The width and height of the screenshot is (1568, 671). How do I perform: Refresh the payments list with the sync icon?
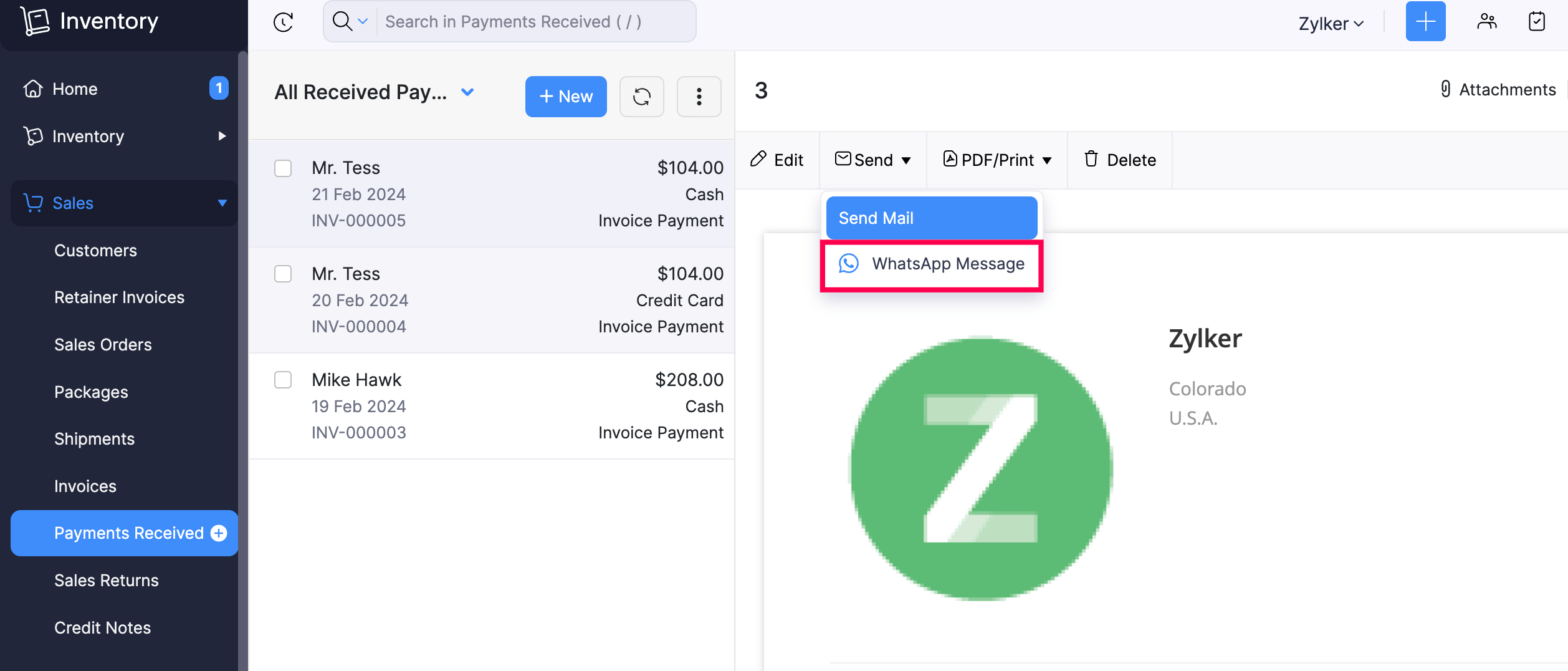(641, 97)
